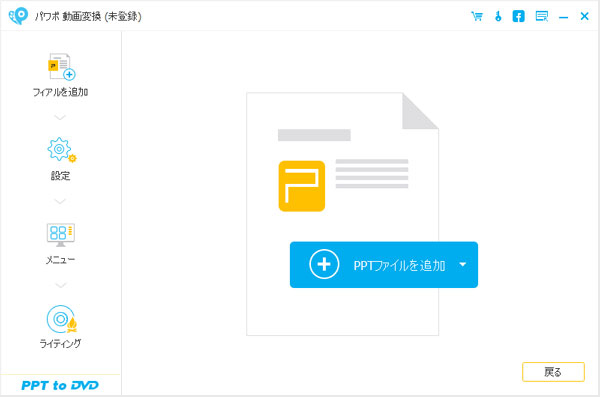
Task: Click the app logo in title bar
Action: pyautogui.click(x=18, y=16)
